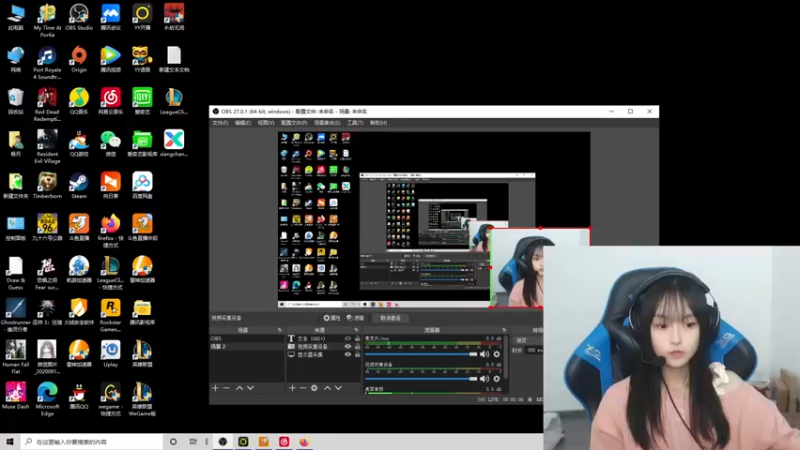
Task: Open the Rockstar Games desktop shortcut
Action: point(111,315)
